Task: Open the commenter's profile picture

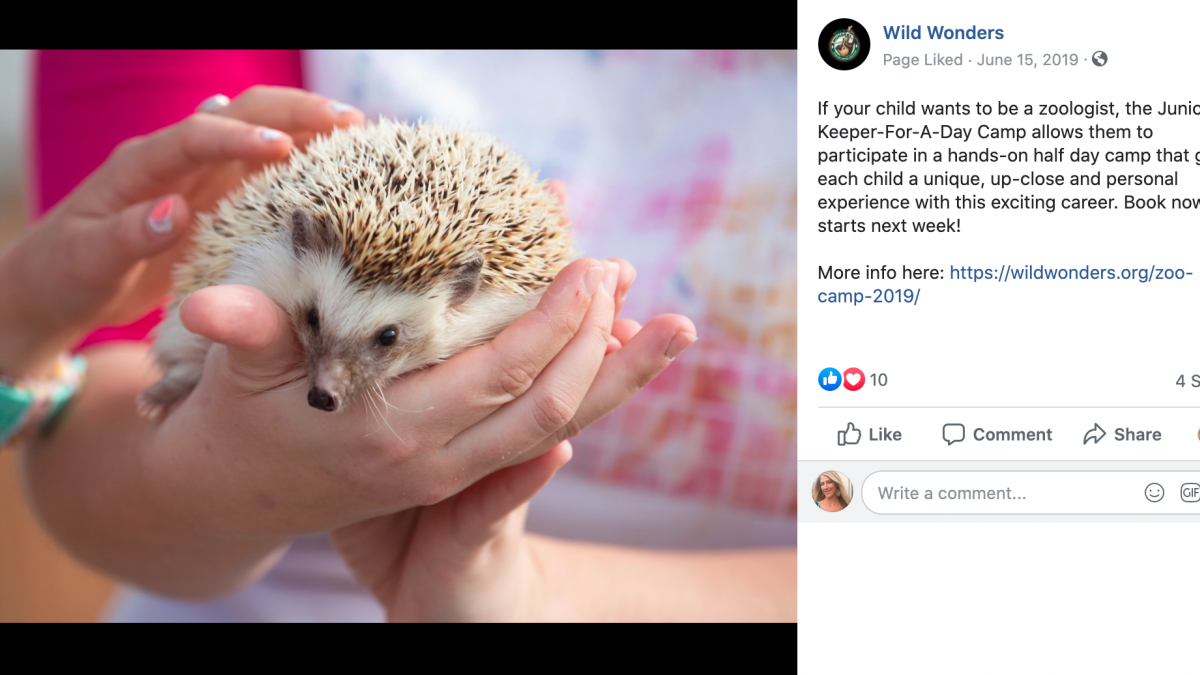Action: pyautogui.click(x=833, y=491)
